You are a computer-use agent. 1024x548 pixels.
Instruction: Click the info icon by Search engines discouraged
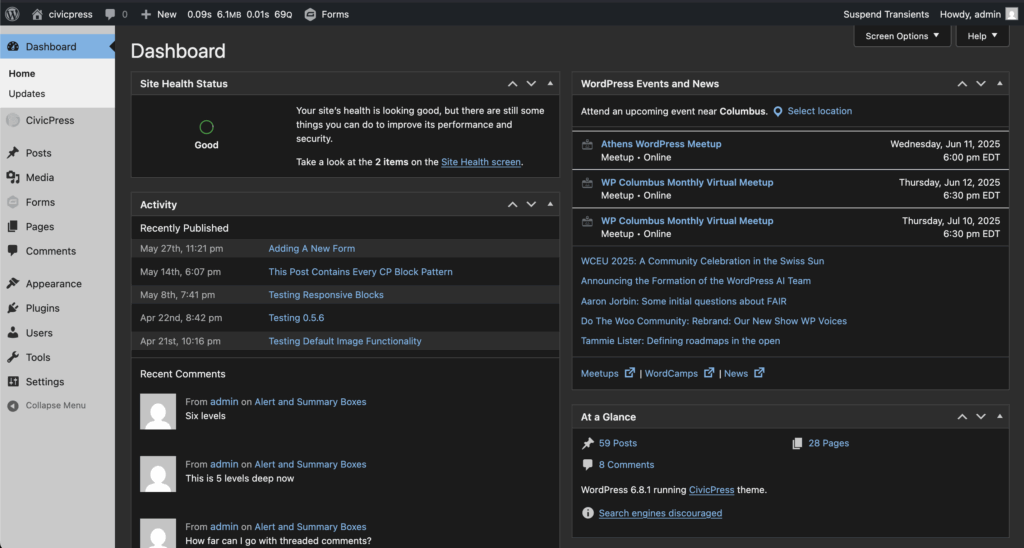click(x=588, y=513)
